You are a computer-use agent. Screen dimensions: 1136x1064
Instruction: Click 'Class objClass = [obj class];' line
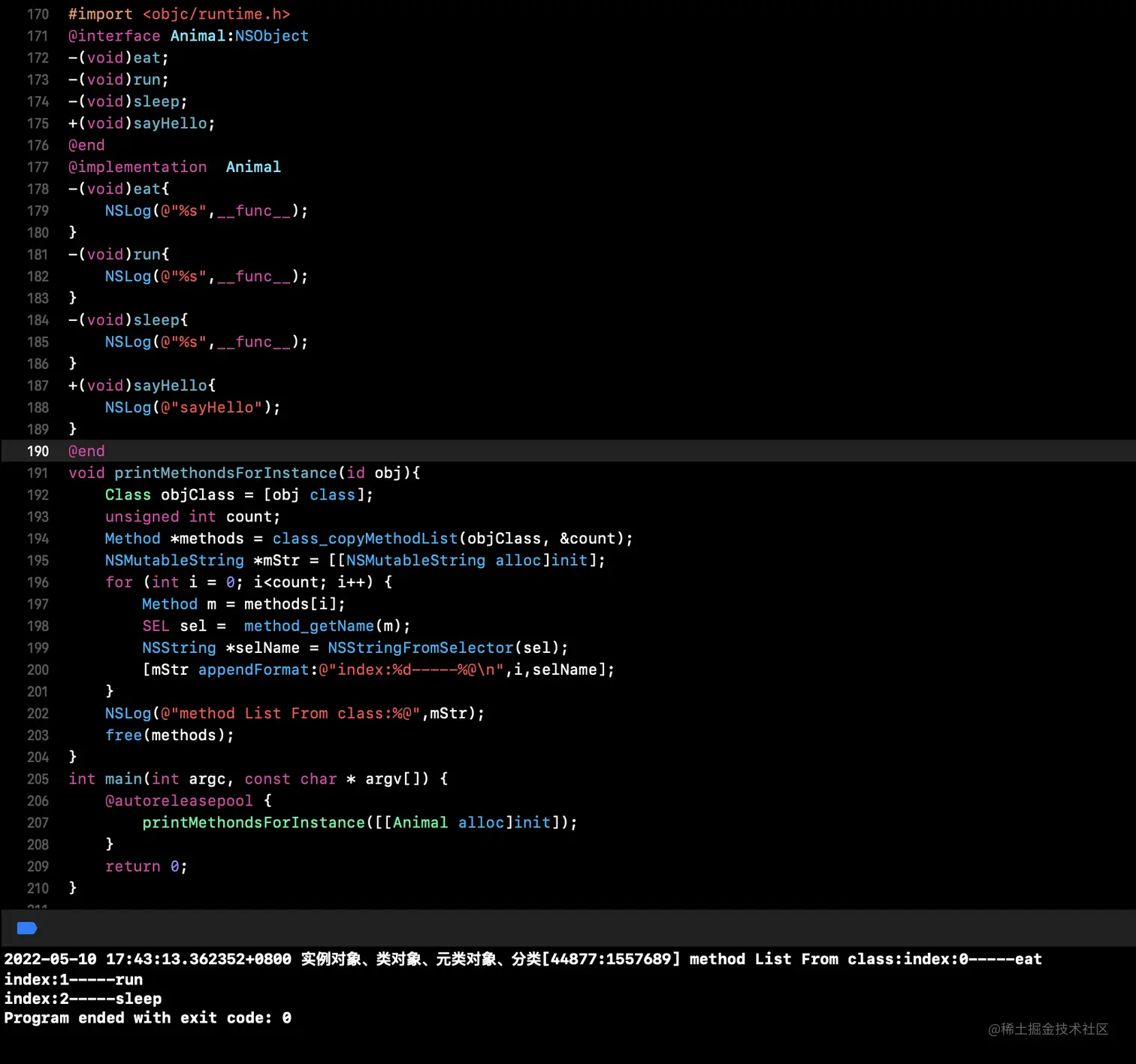(x=239, y=494)
